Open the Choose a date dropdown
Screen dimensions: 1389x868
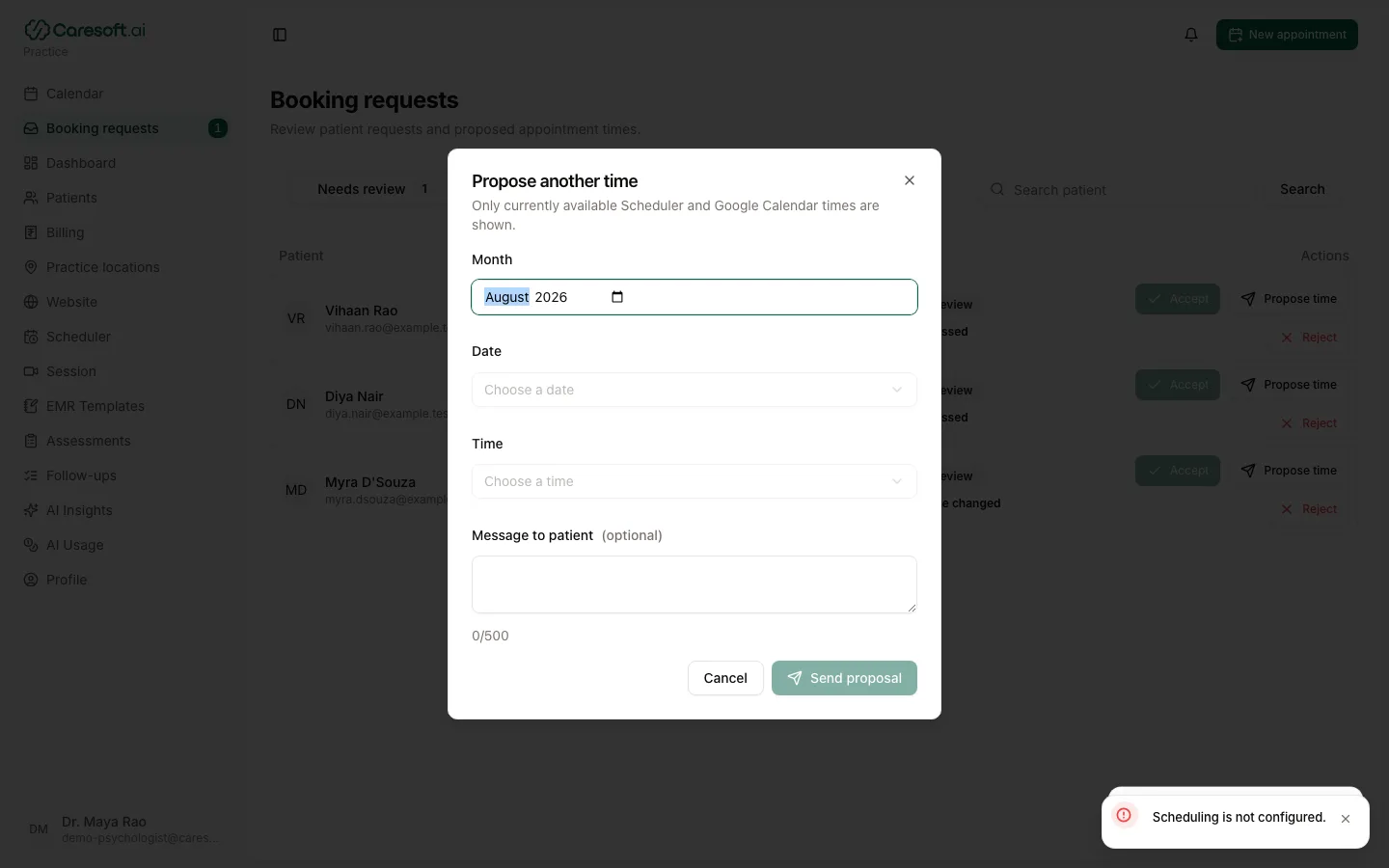point(694,390)
